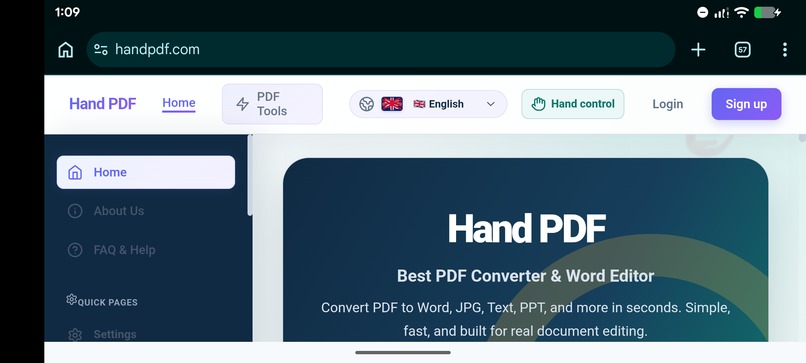Open site settings icon in address bar
806x363 pixels.
pyautogui.click(x=101, y=49)
